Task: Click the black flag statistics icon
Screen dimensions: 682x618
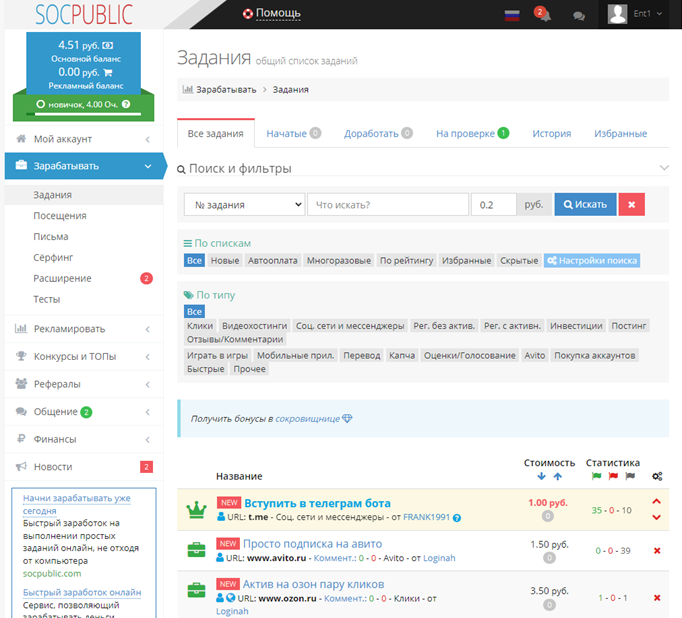Action: pyautogui.click(x=630, y=476)
